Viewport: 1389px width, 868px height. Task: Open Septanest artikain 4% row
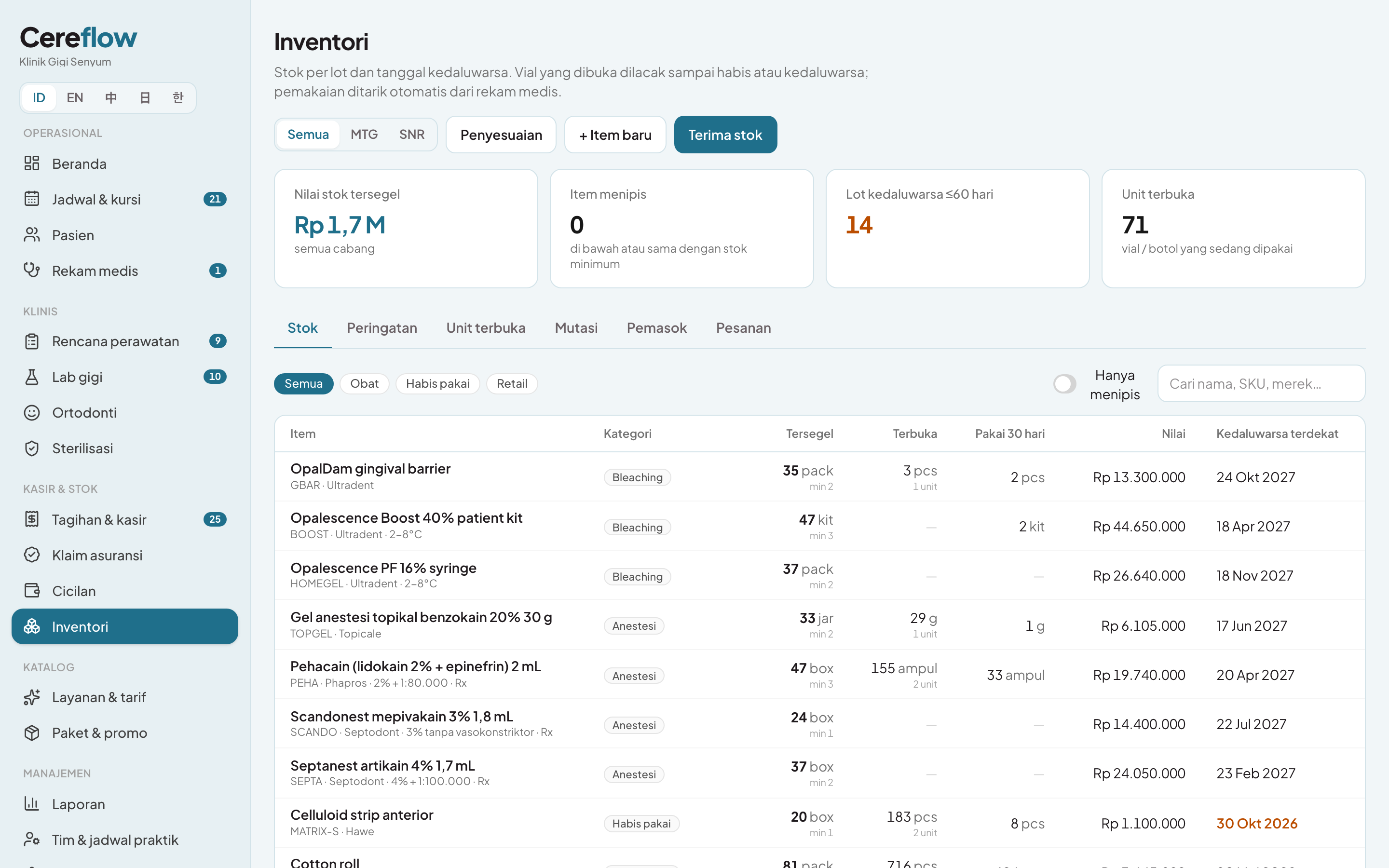click(x=819, y=773)
